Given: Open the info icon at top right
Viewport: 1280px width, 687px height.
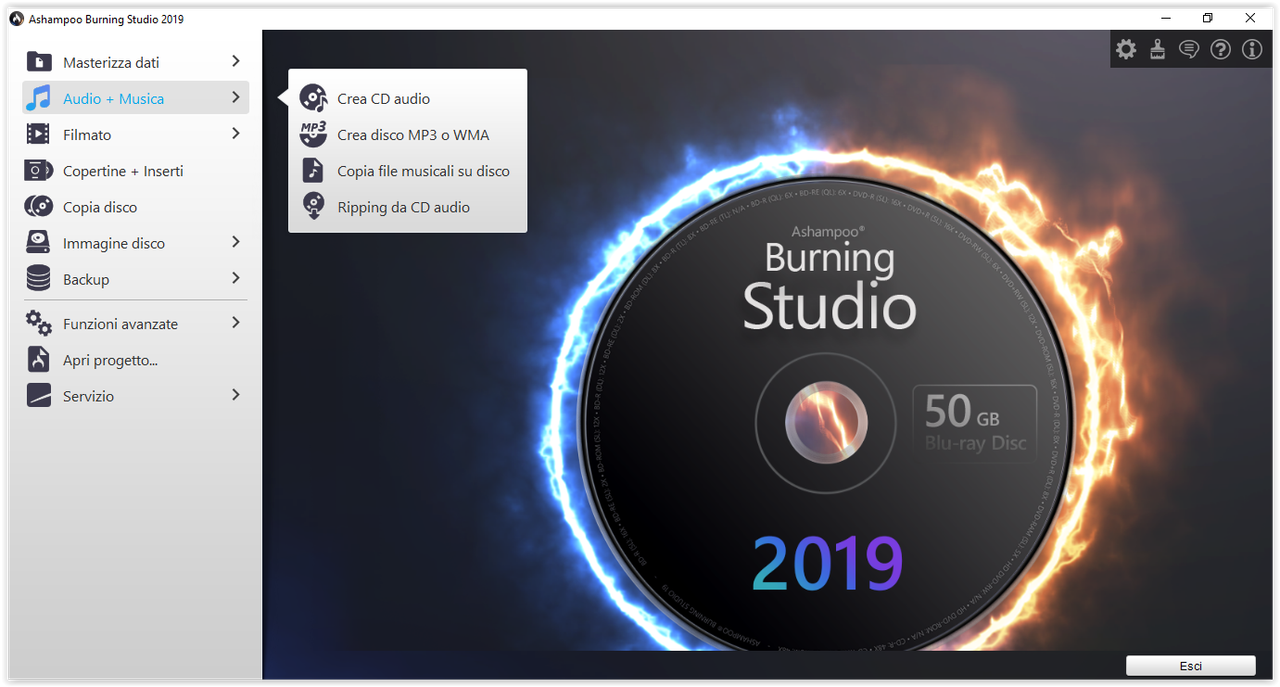Looking at the screenshot, I should tap(1252, 49).
